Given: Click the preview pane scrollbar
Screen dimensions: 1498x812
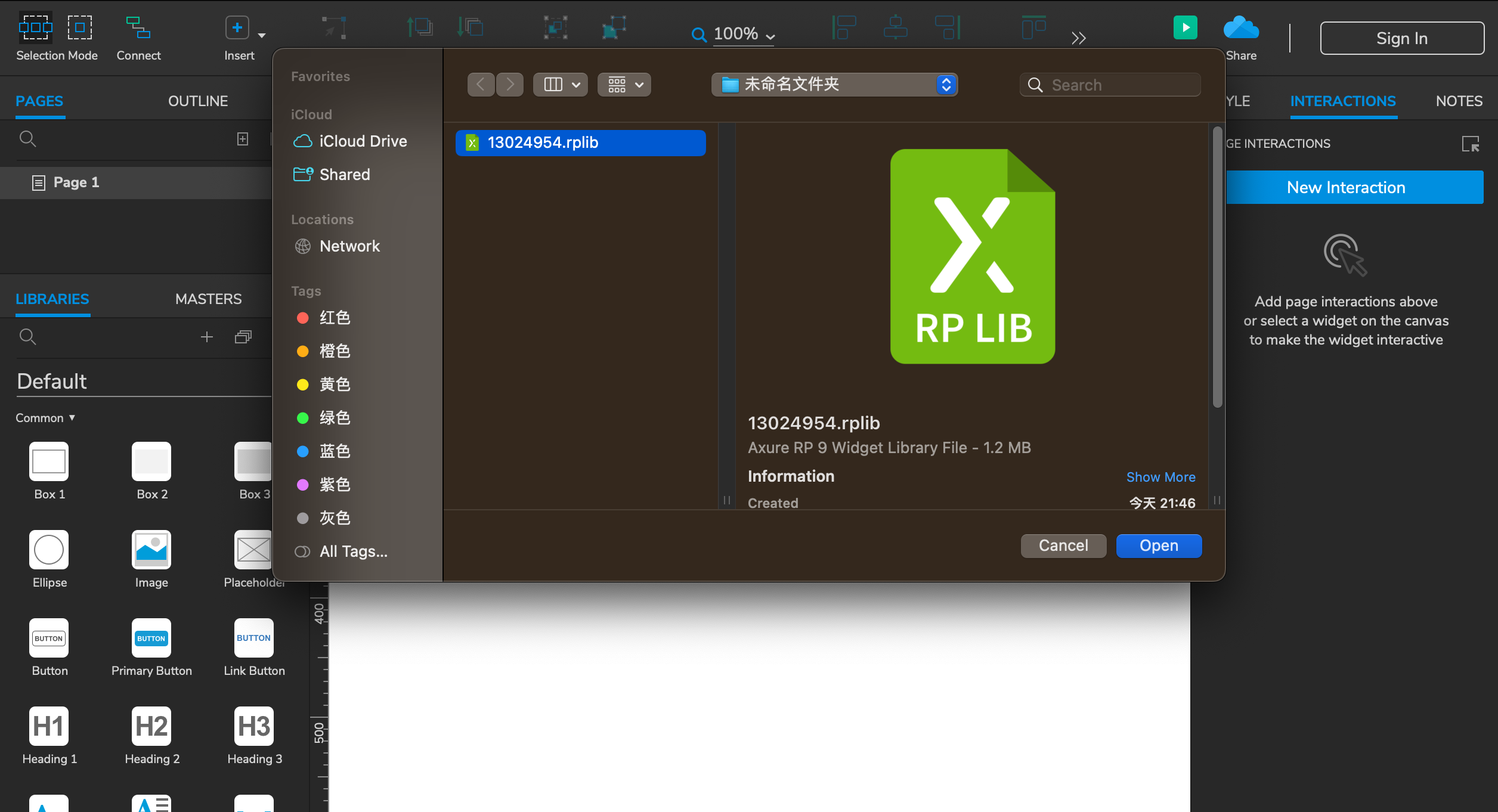Looking at the screenshot, I should [1217, 267].
